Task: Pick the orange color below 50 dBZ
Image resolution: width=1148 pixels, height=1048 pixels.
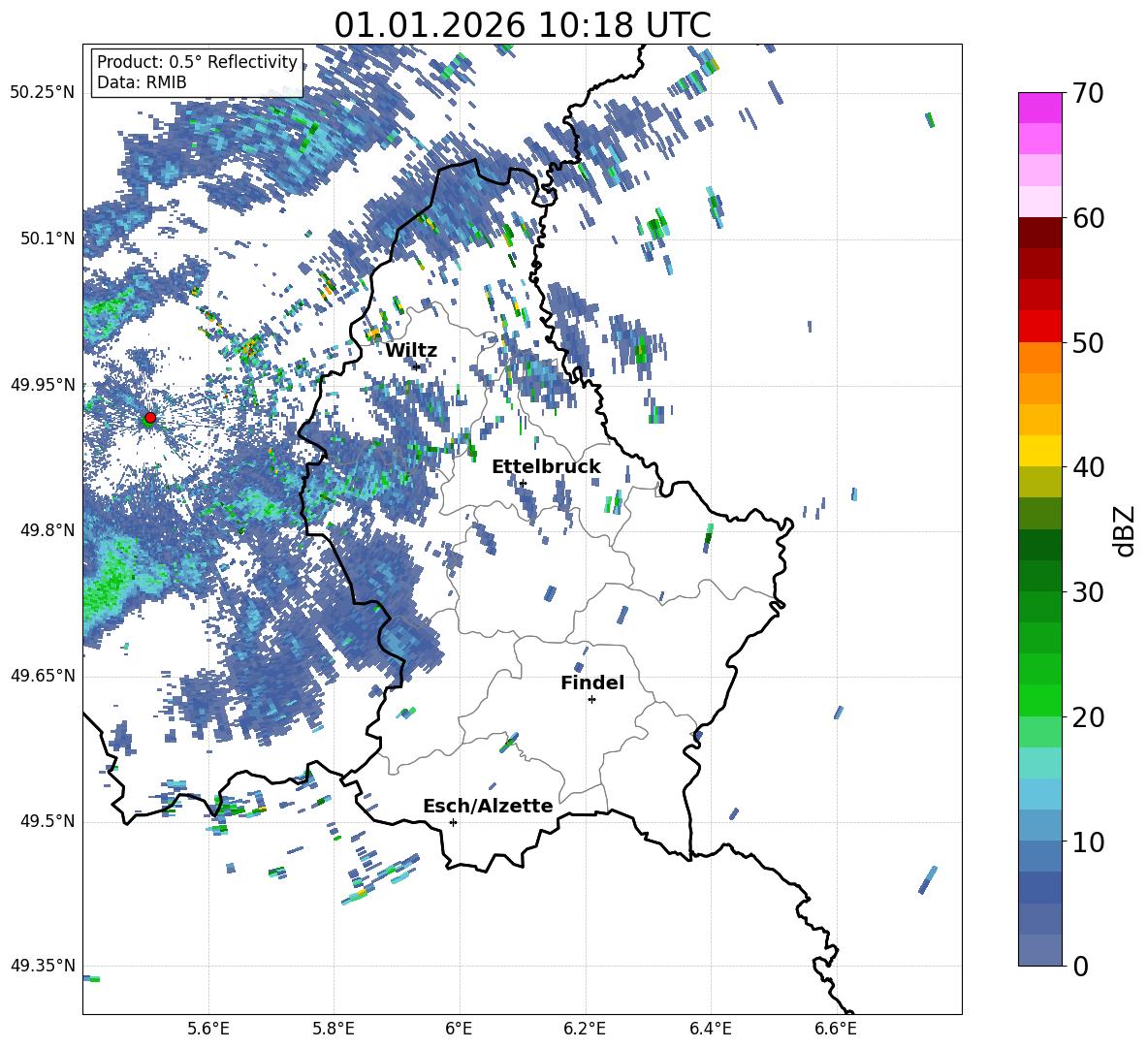Action: point(1039,357)
